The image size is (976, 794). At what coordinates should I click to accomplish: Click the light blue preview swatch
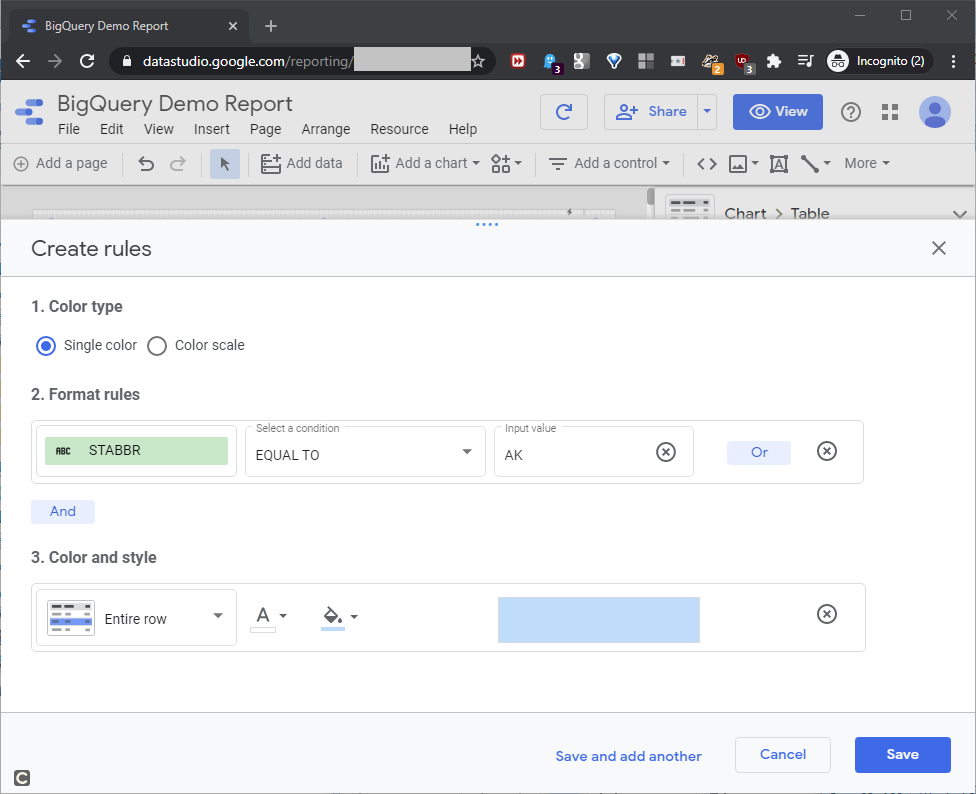(599, 620)
